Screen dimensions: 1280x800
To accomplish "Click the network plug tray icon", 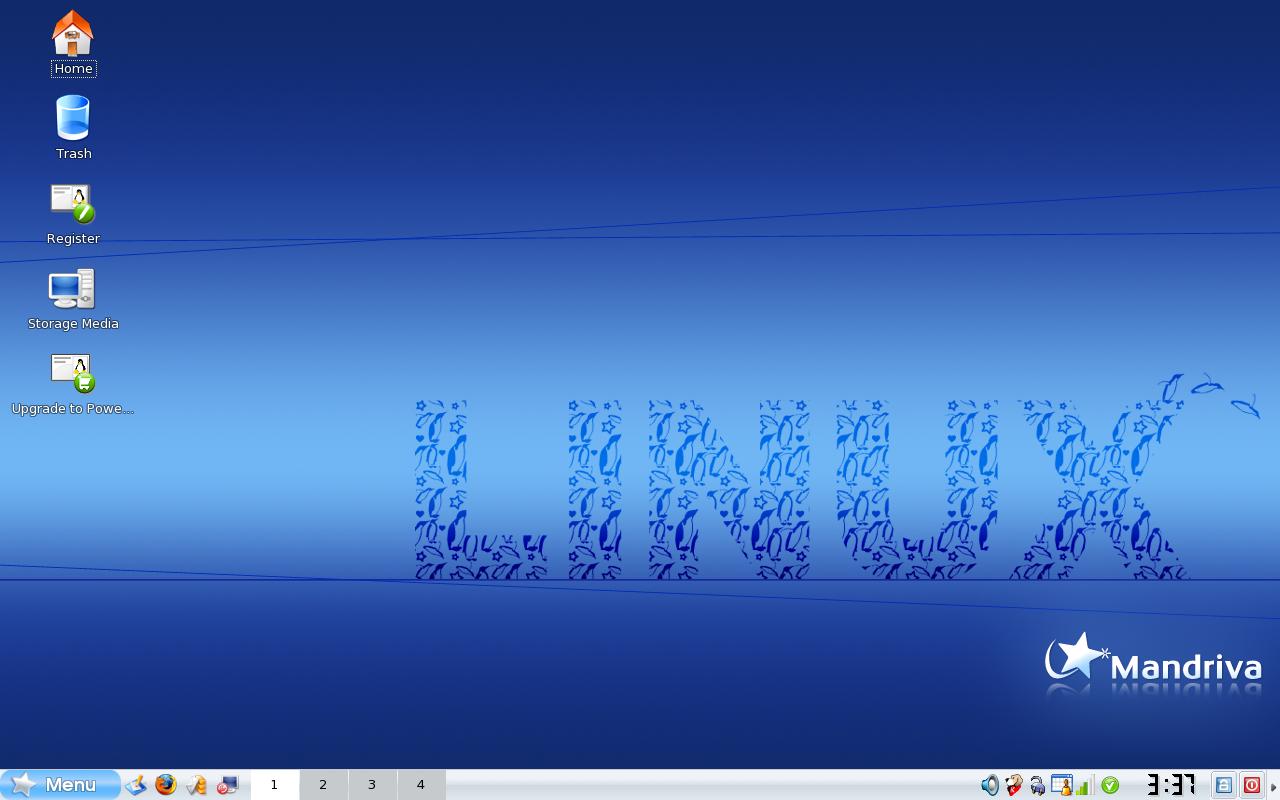I will (x=1038, y=786).
